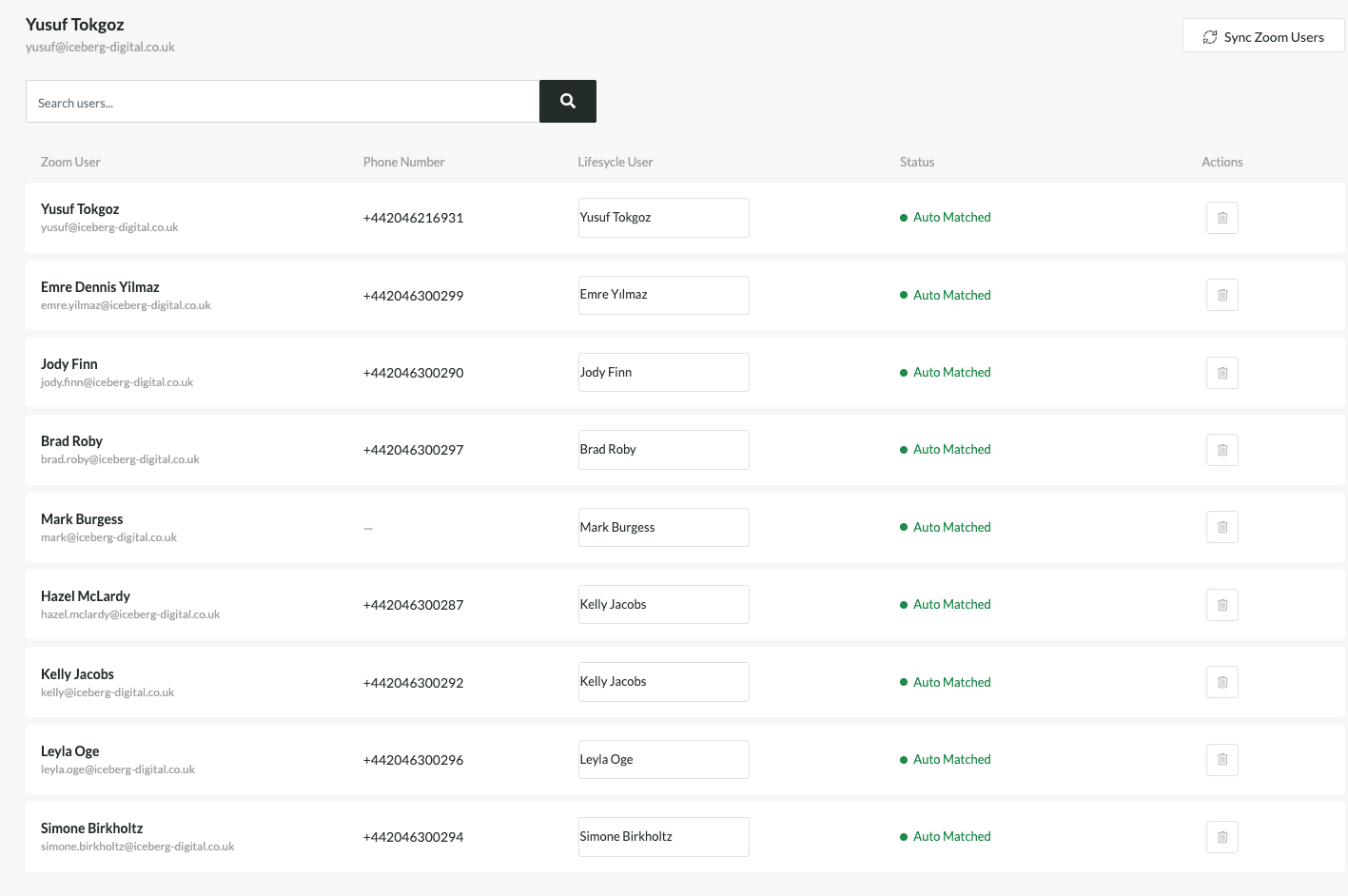Viewport: 1348px width, 896px height.
Task: Click the Hazel McLardy zoom user name
Action: [x=86, y=596]
